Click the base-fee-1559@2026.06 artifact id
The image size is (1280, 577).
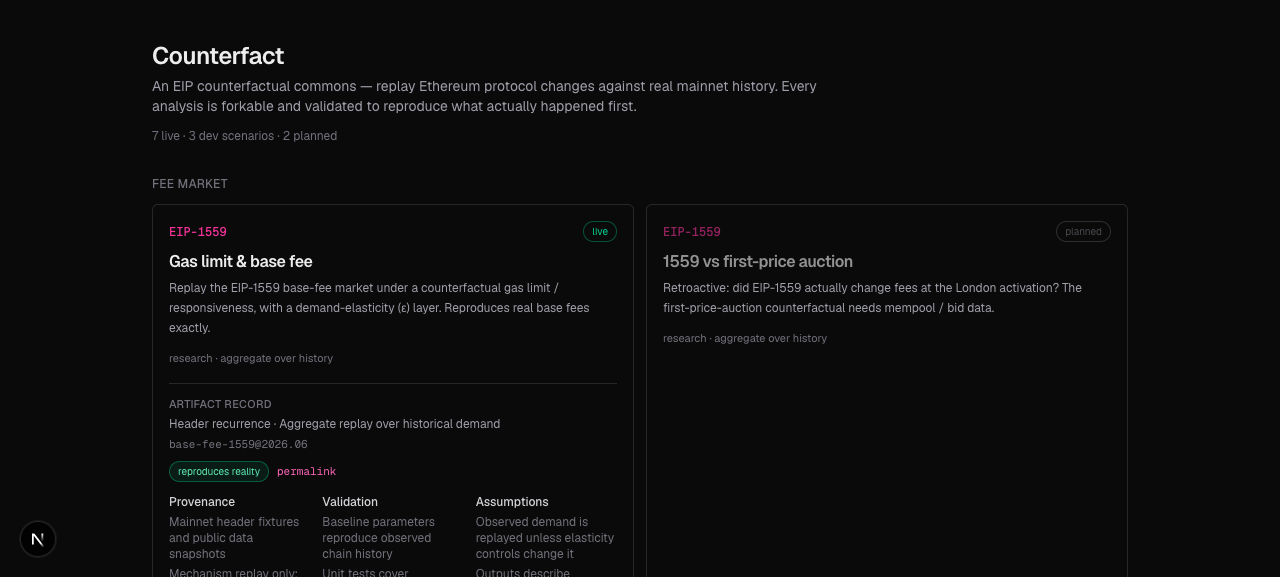238,444
